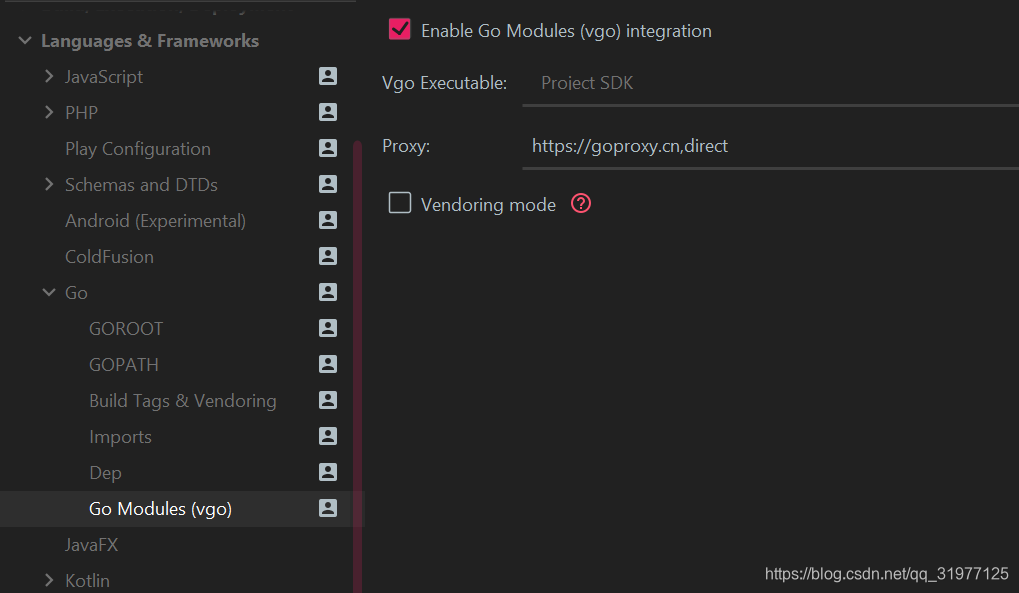Open the GOPATH settings page
The width and height of the screenshot is (1019, 593).
point(123,365)
